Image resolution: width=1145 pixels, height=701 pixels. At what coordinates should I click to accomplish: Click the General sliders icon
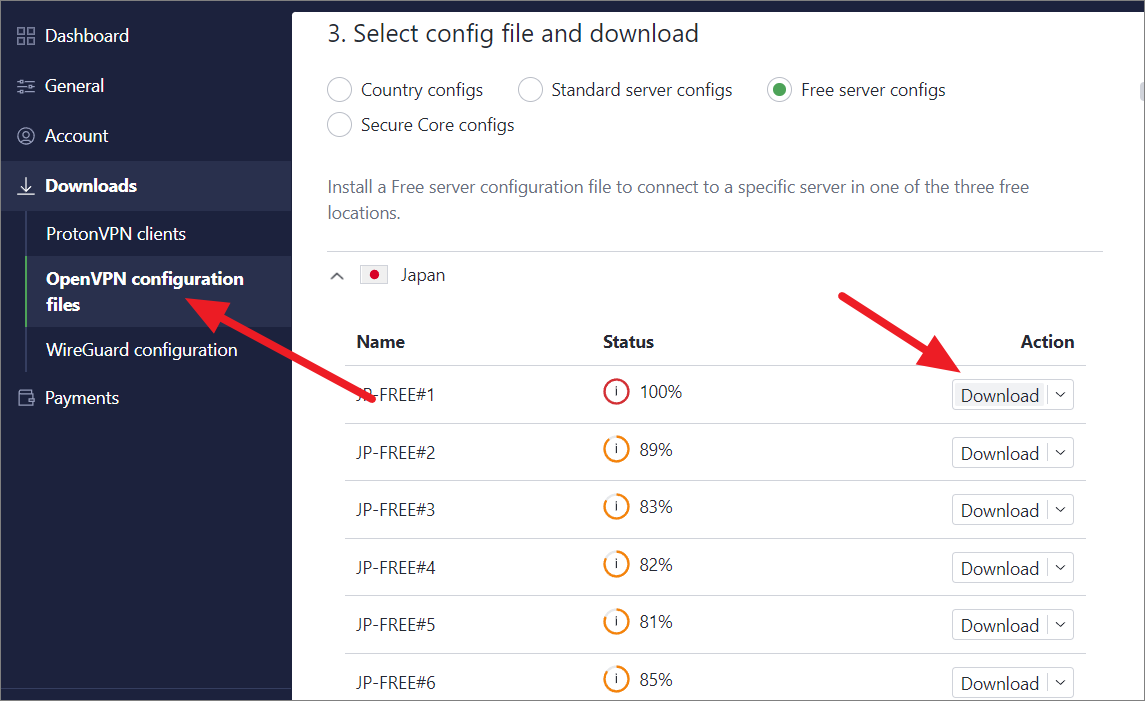coord(26,86)
